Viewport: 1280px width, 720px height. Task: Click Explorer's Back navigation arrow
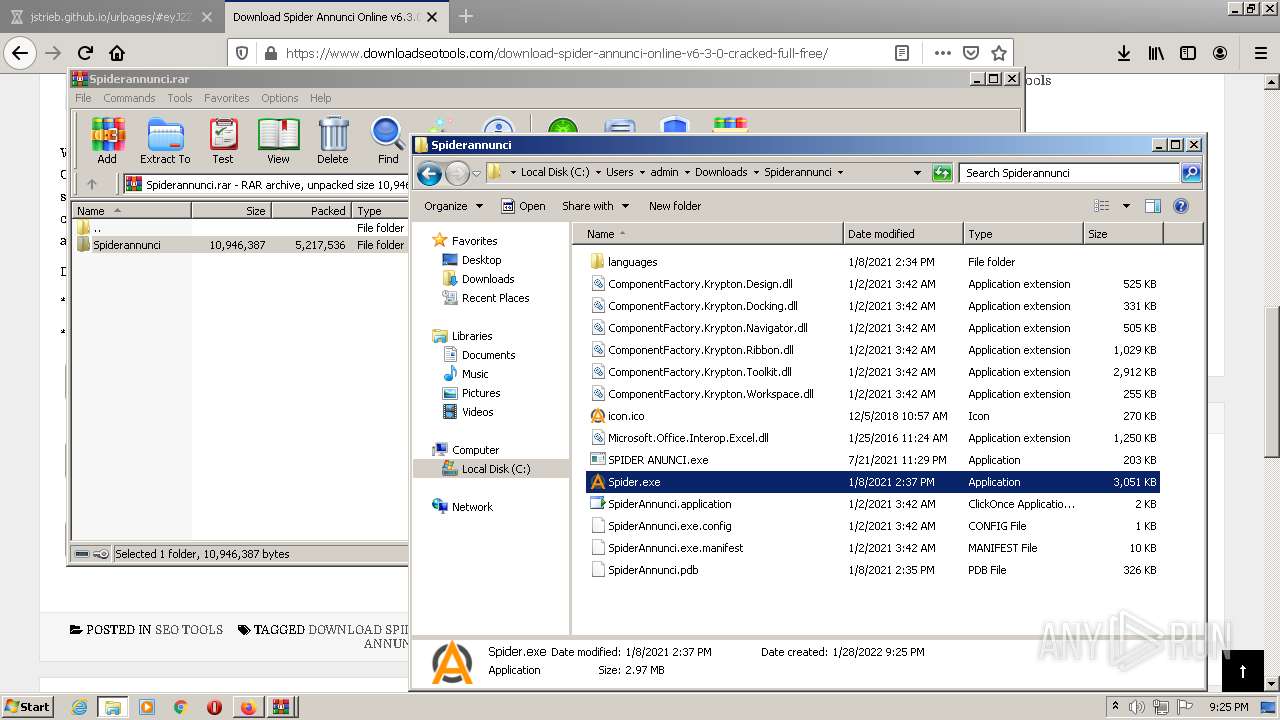430,173
